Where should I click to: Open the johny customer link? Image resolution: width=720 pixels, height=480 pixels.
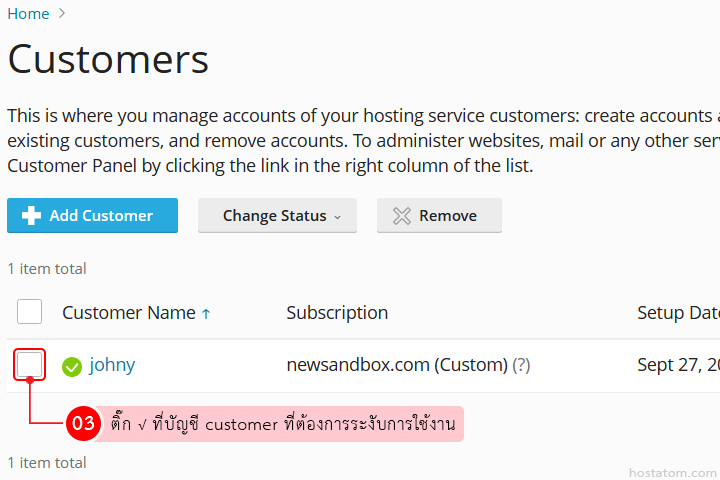coord(112,365)
